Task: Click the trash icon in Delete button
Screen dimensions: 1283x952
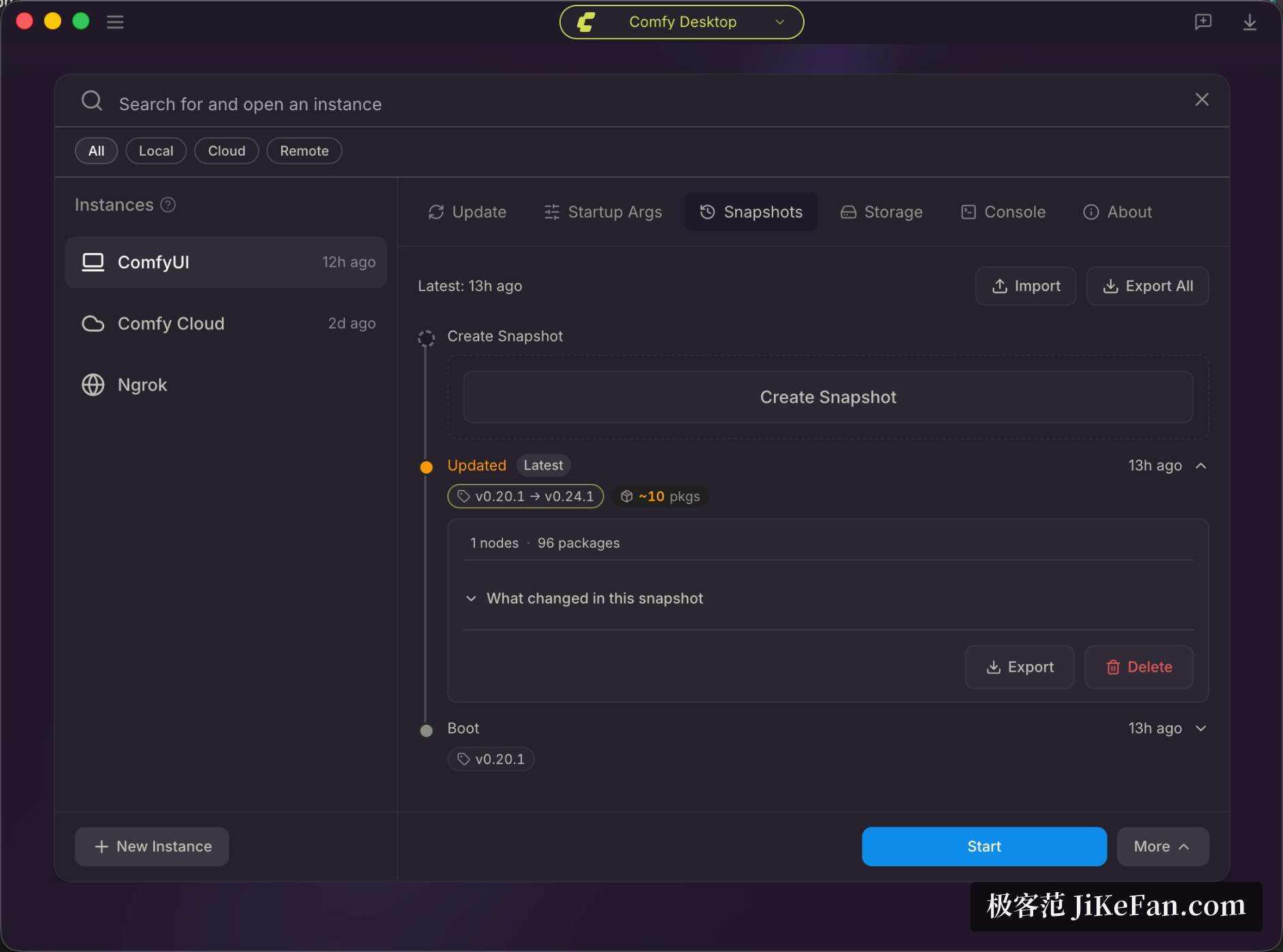Action: coord(1113,667)
